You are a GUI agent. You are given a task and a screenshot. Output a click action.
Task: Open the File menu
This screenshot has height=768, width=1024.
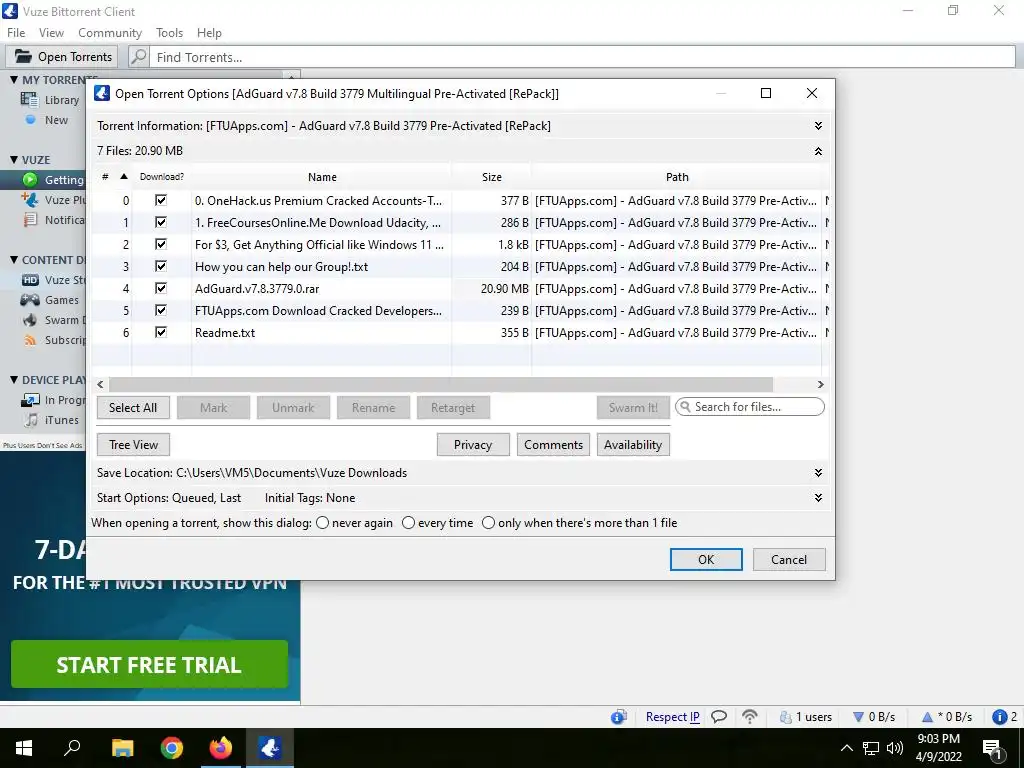tap(16, 33)
